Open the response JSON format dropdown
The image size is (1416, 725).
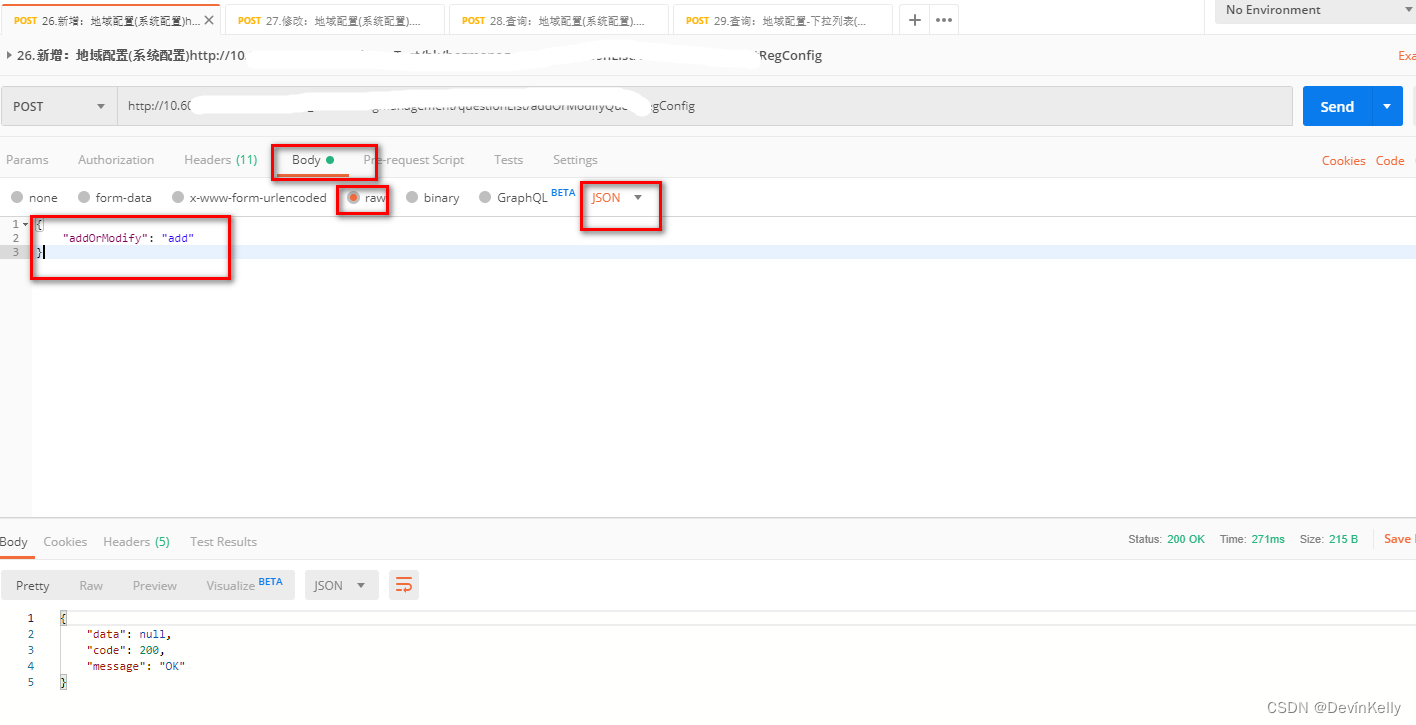(x=341, y=586)
